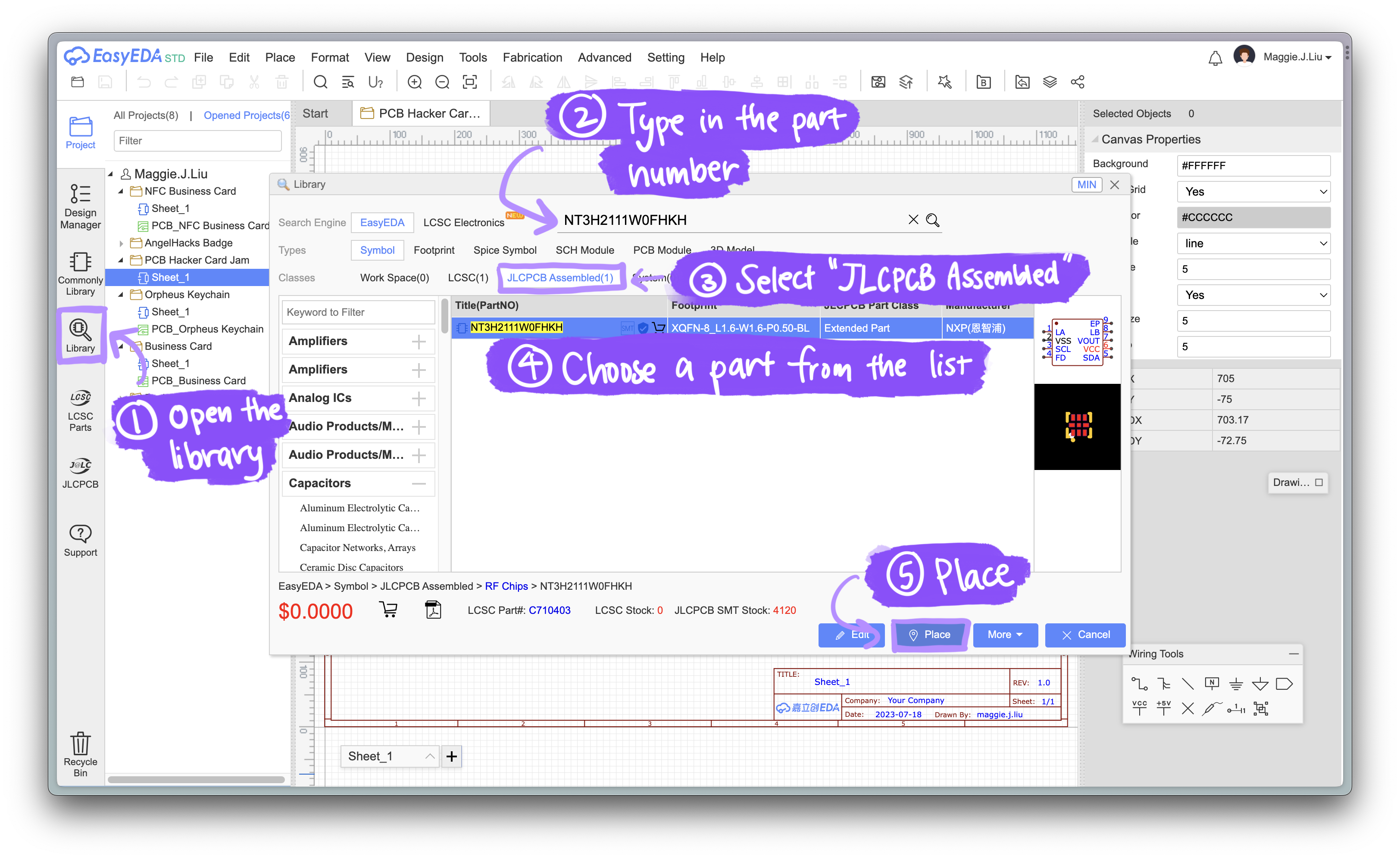1400x859 pixels.
Task: Open the RF Chips breadcrumb link
Action: coord(506,586)
